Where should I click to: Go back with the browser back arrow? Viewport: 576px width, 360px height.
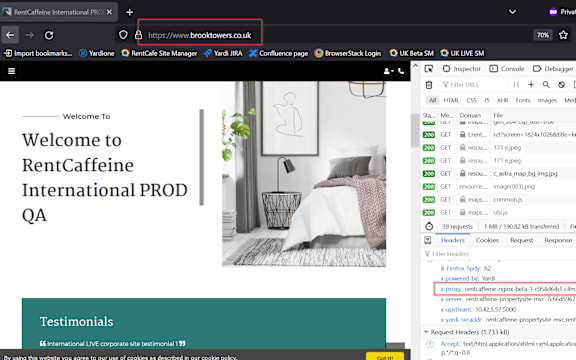(x=10, y=35)
